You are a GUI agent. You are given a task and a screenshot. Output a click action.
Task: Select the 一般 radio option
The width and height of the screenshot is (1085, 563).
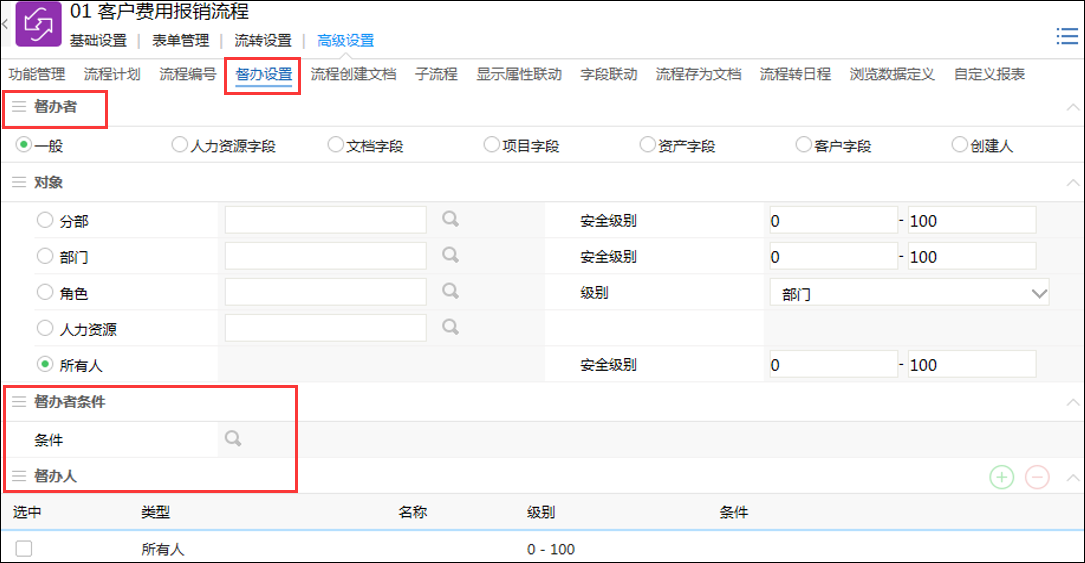(24, 145)
